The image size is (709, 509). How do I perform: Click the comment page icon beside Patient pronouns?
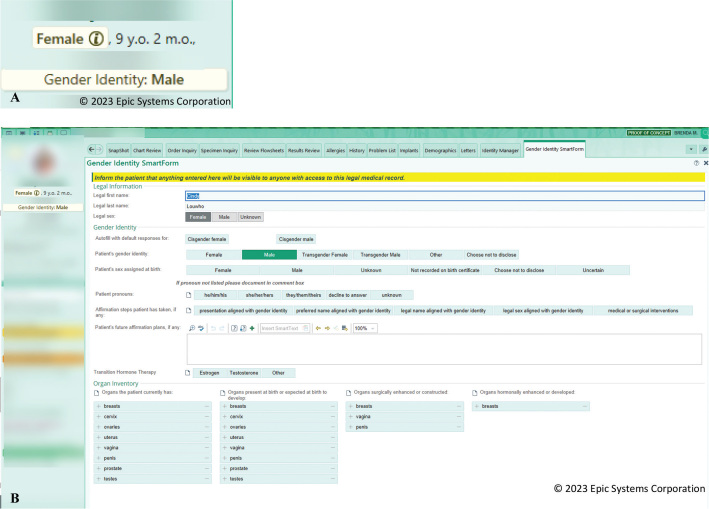[x=189, y=295]
